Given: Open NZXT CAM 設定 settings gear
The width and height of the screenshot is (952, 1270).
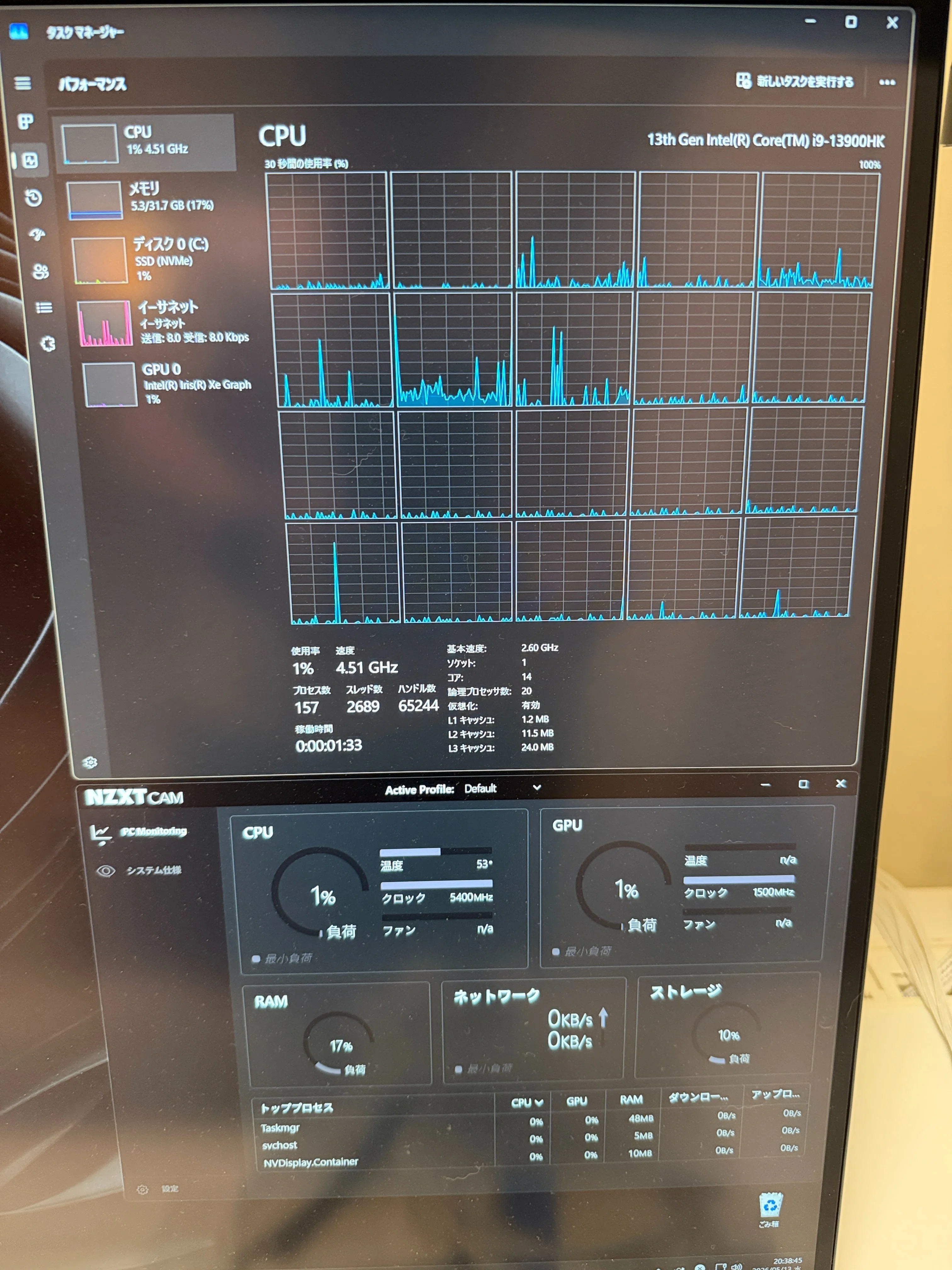Looking at the screenshot, I should (142, 1190).
